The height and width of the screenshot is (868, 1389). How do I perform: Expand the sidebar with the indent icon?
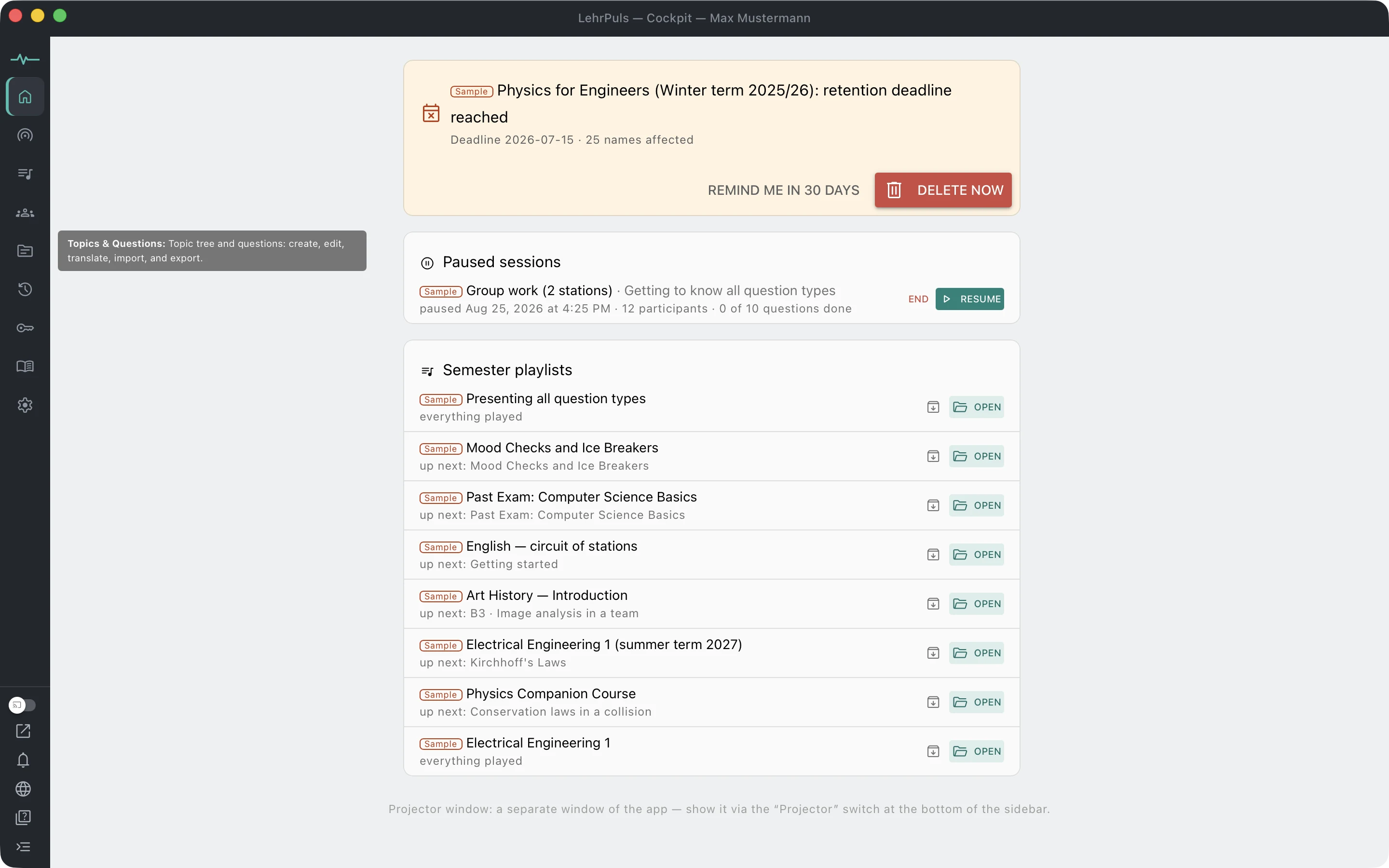click(23, 847)
